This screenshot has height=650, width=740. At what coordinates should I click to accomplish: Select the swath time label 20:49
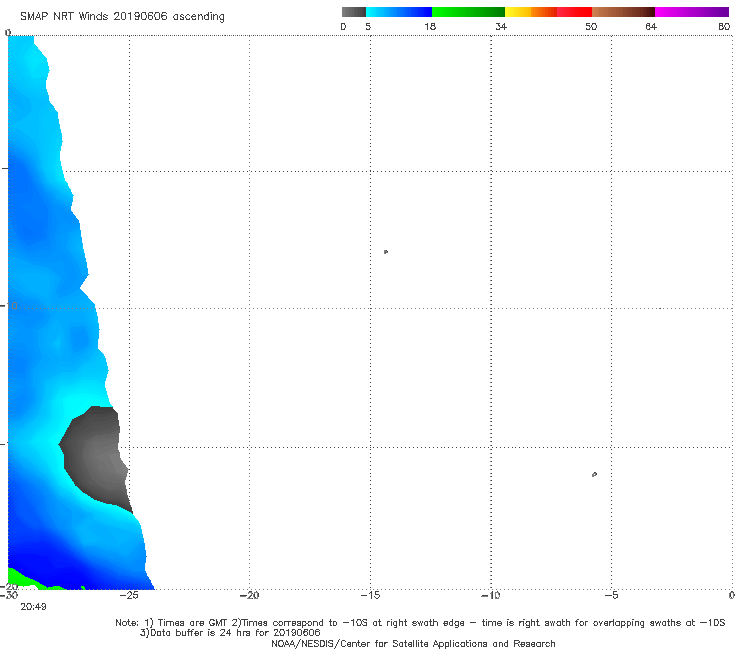pyautogui.click(x=33, y=607)
